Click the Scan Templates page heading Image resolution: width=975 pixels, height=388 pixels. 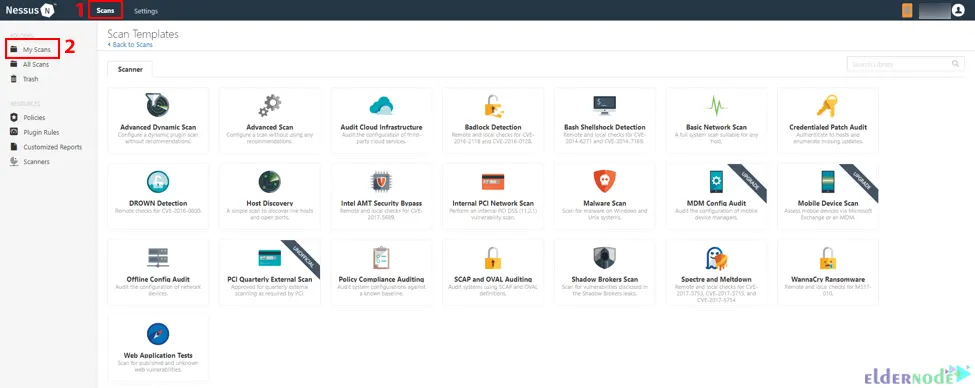143,34
